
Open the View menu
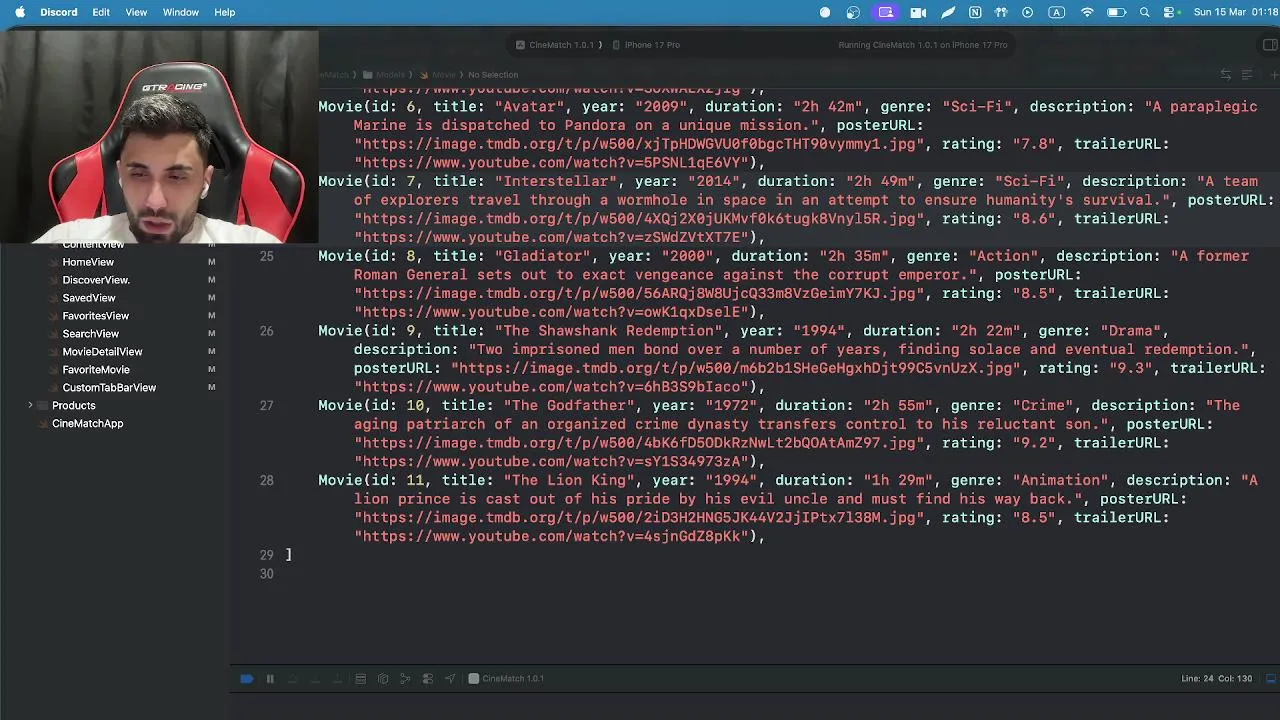[136, 12]
